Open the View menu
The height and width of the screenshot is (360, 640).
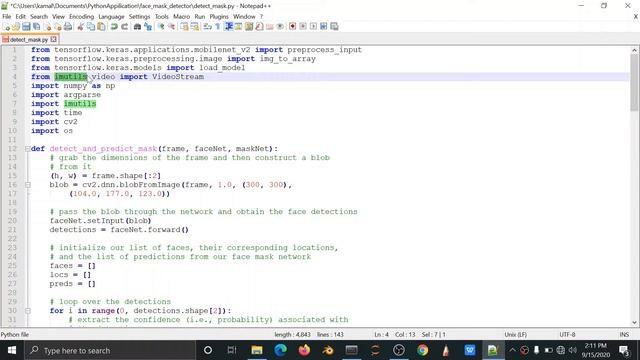[58, 16]
